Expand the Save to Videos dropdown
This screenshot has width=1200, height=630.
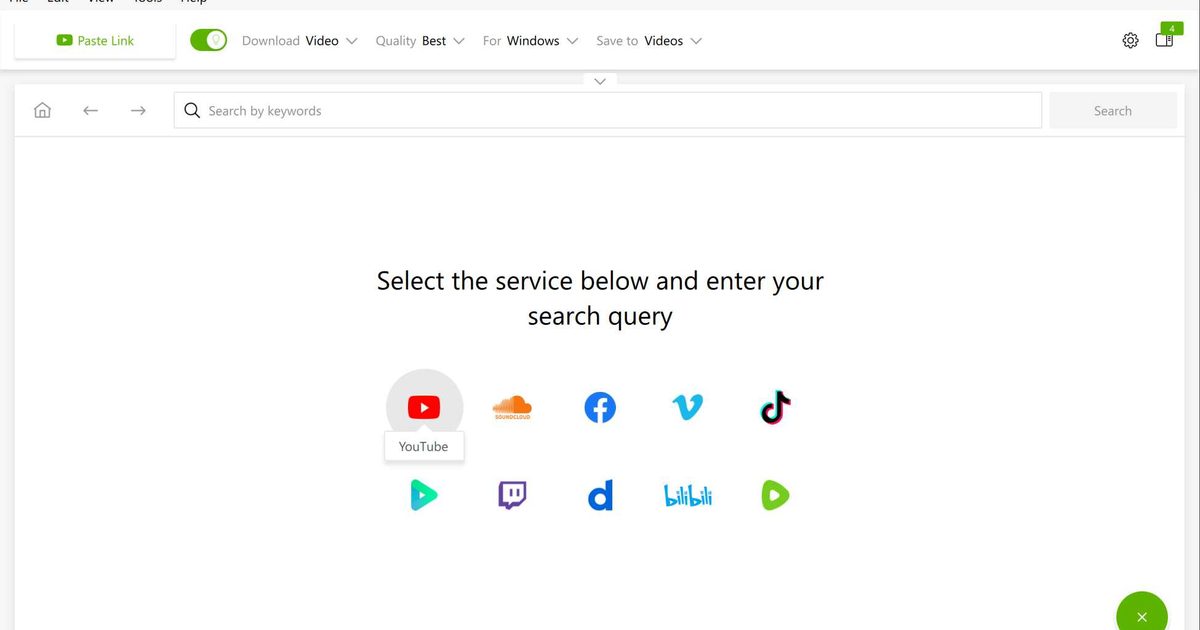click(x=649, y=41)
